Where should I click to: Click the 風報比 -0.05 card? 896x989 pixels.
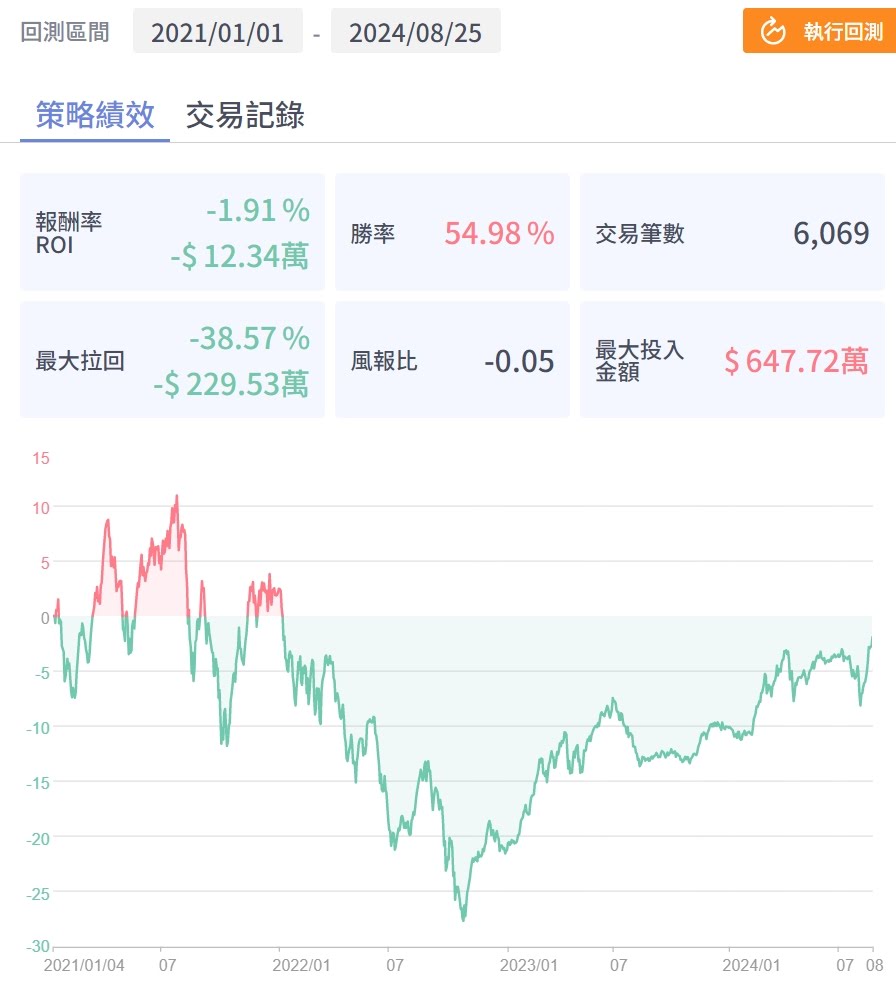452,361
